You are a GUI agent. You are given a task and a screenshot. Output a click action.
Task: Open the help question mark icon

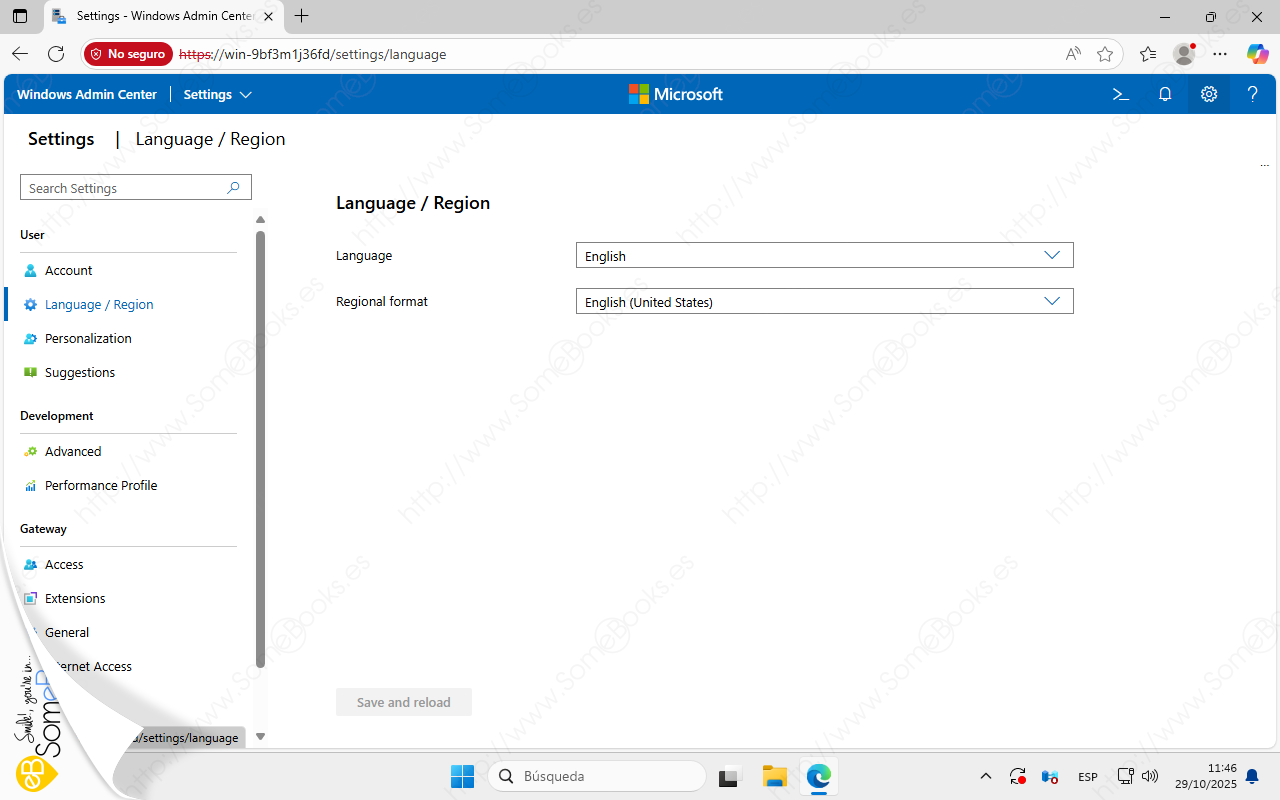coord(1253,94)
